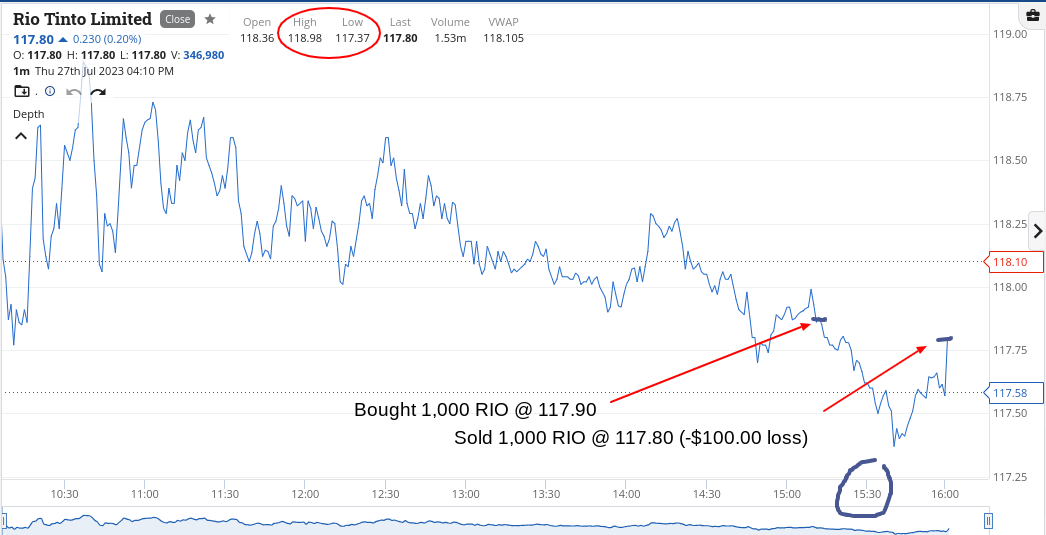Screen dimensions: 1046x535
Task: Click the large blue 117.80 price
Action: tap(33, 39)
